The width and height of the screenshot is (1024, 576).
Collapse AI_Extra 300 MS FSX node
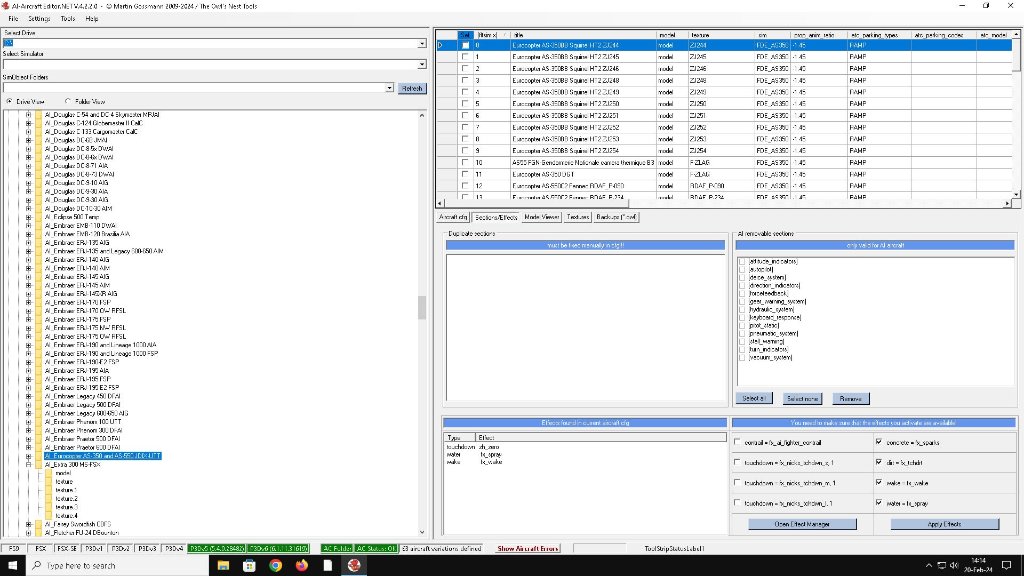28,464
